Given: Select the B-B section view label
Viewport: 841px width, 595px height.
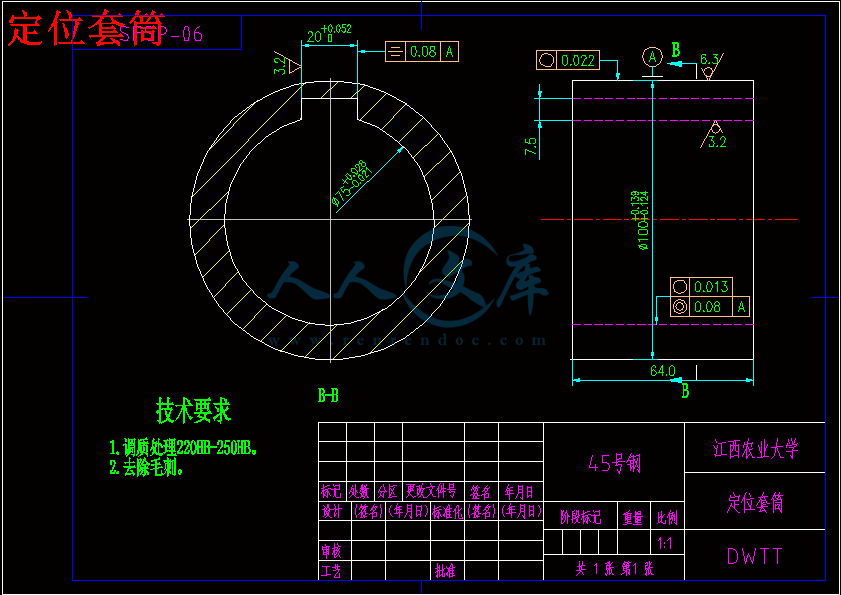Looking at the screenshot, I should [328, 396].
